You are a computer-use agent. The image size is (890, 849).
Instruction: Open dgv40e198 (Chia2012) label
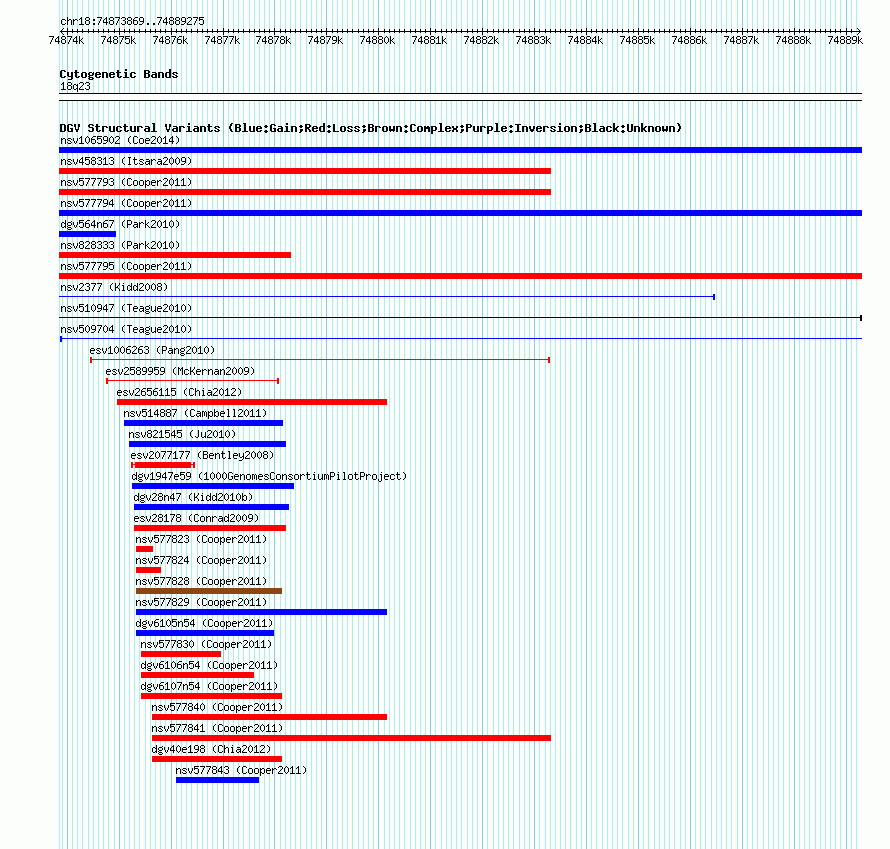(211, 749)
